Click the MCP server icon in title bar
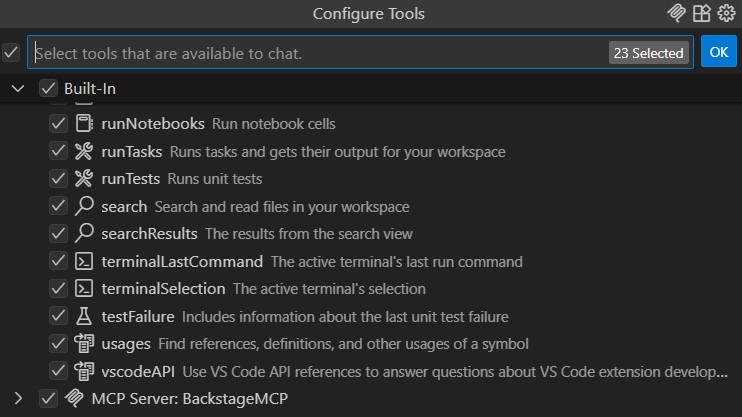This screenshot has width=742, height=417. pos(676,13)
